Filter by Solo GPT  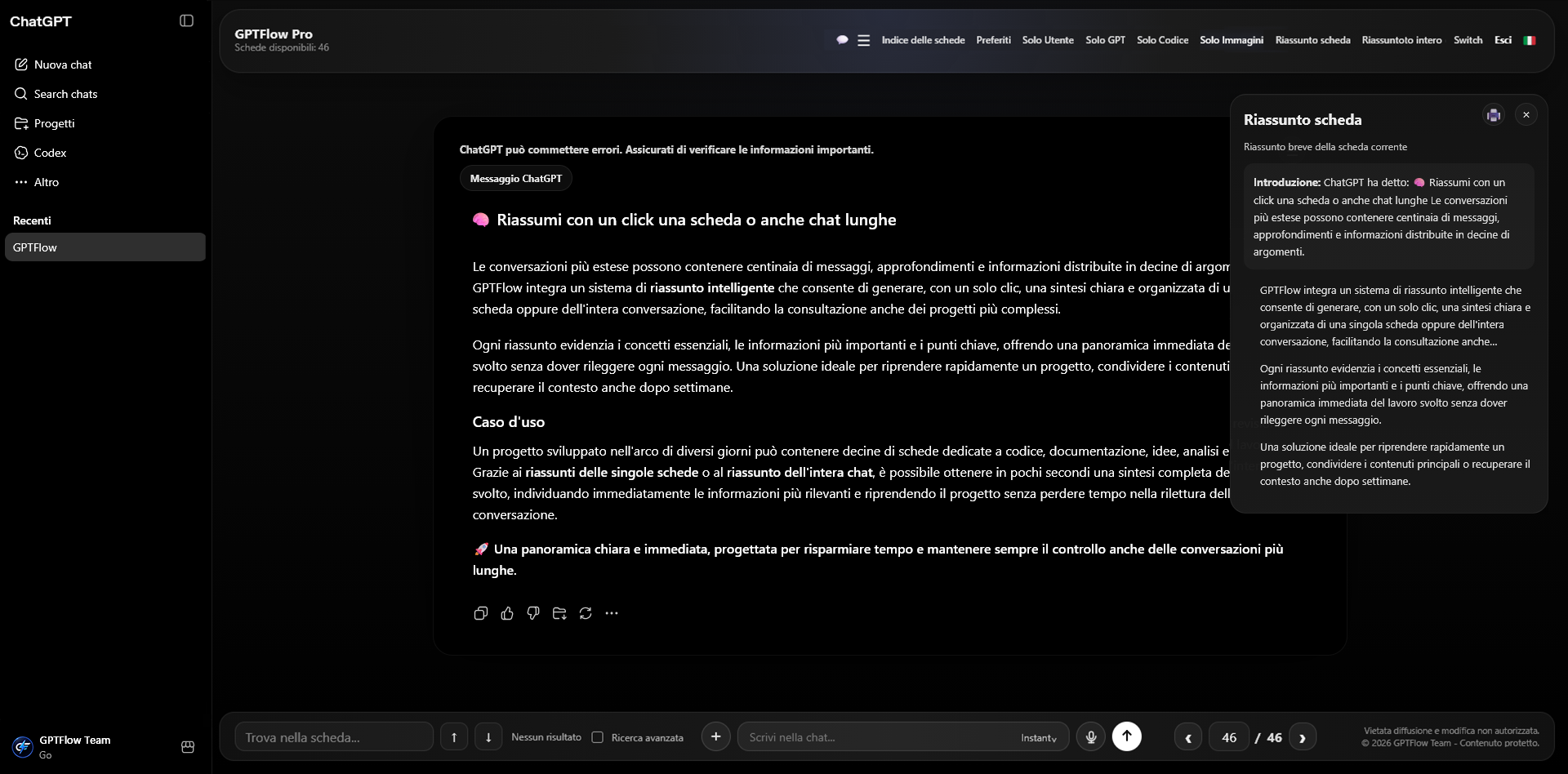1105,40
